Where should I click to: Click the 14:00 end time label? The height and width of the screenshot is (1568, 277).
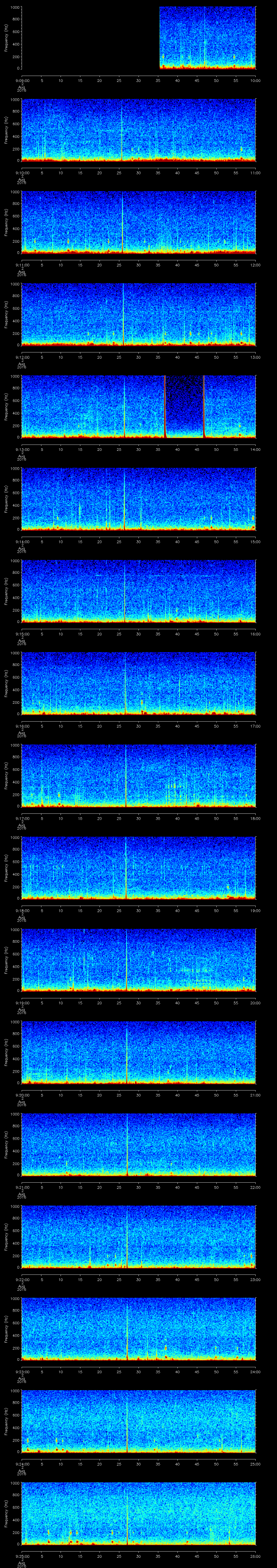(x=255, y=449)
